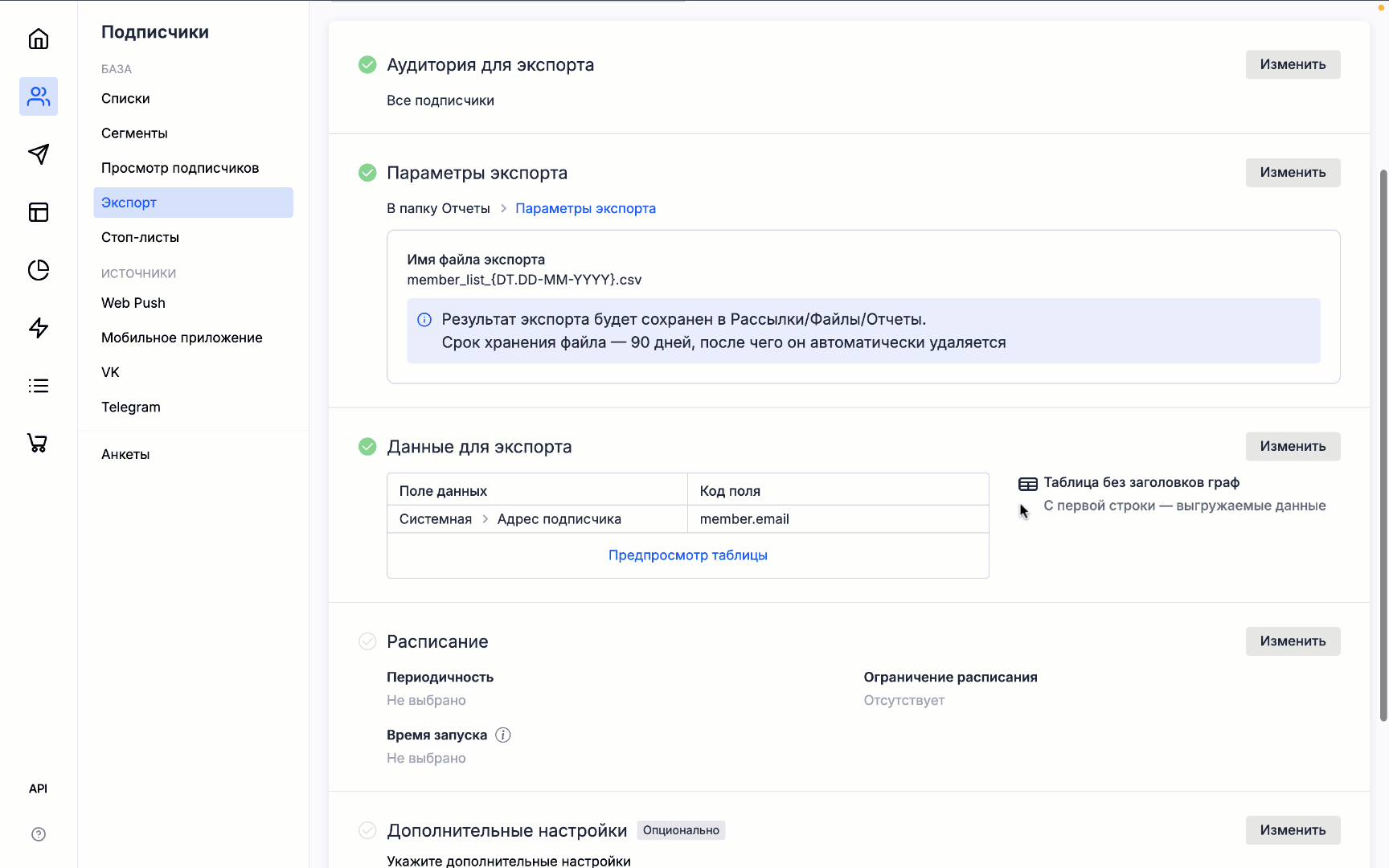Open the pie chart analytics icon
The image size is (1389, 868).
(x=39, y=270)
